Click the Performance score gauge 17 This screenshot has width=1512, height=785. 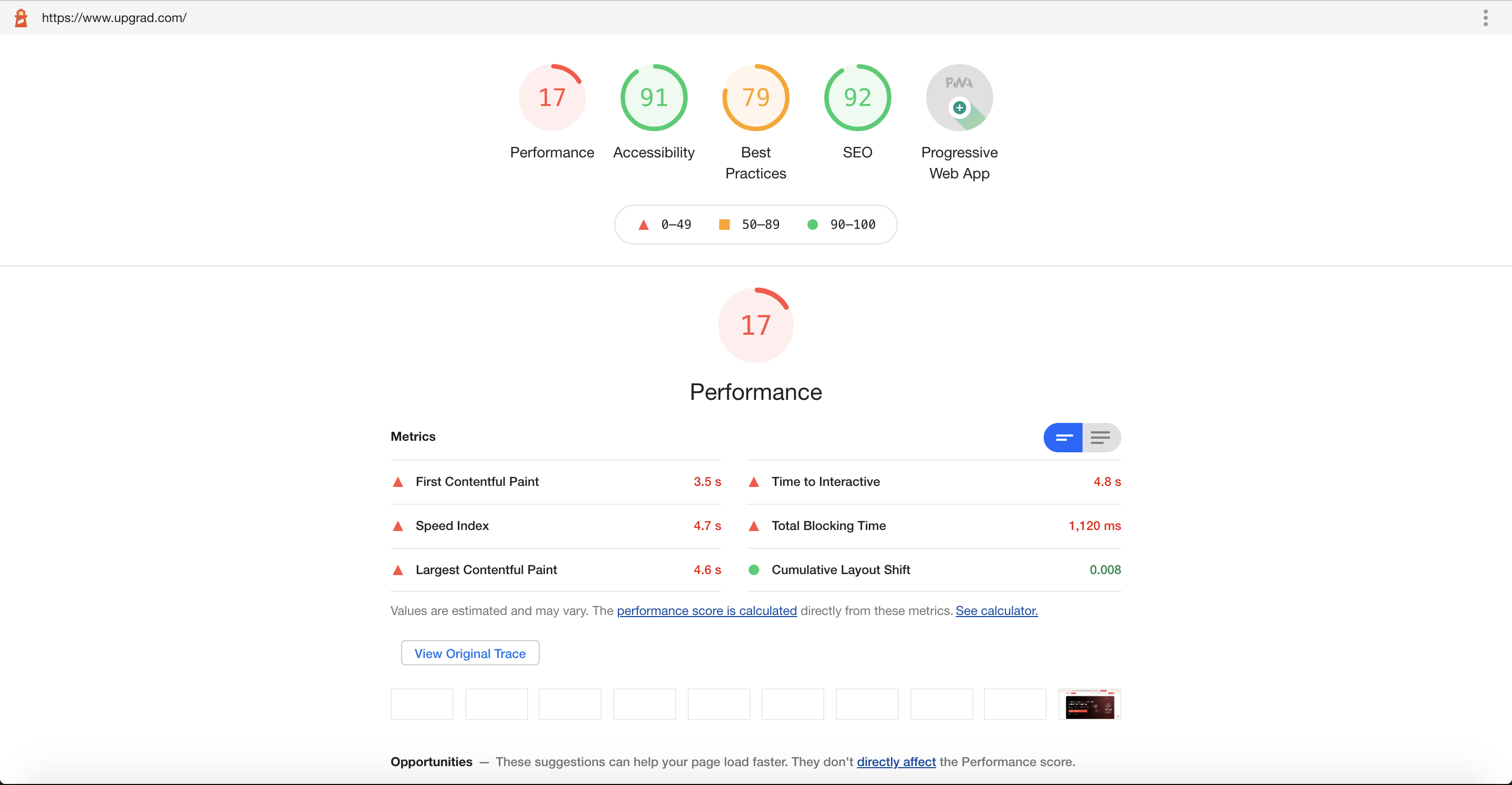pyautogui.click(x=552, y=98)
